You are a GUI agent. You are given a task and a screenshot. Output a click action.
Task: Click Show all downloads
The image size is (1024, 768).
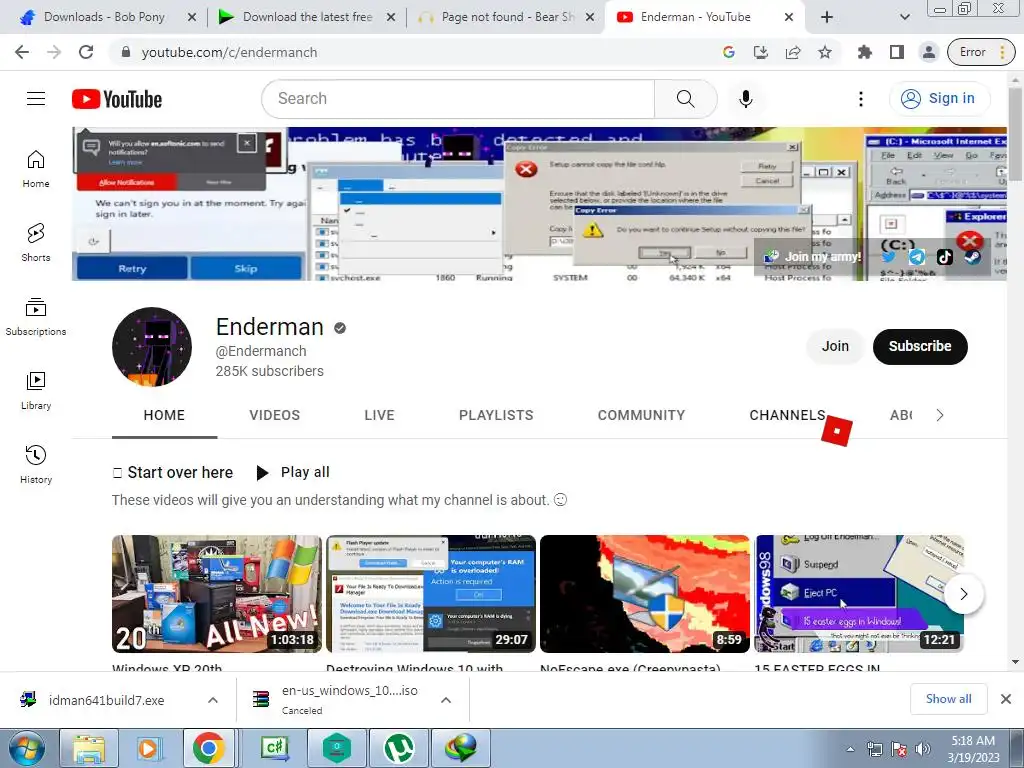coord(948,699)
